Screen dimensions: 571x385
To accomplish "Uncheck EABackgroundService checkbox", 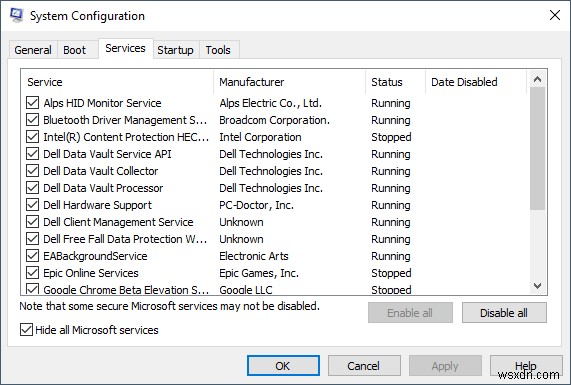I will [x=32, y=256].
